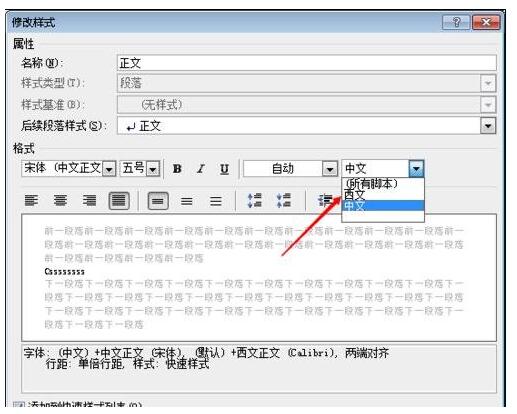Viewport: 517px width, 414px height.
Task: Open the 五号 font size dropdown
Action: (153, 169)
